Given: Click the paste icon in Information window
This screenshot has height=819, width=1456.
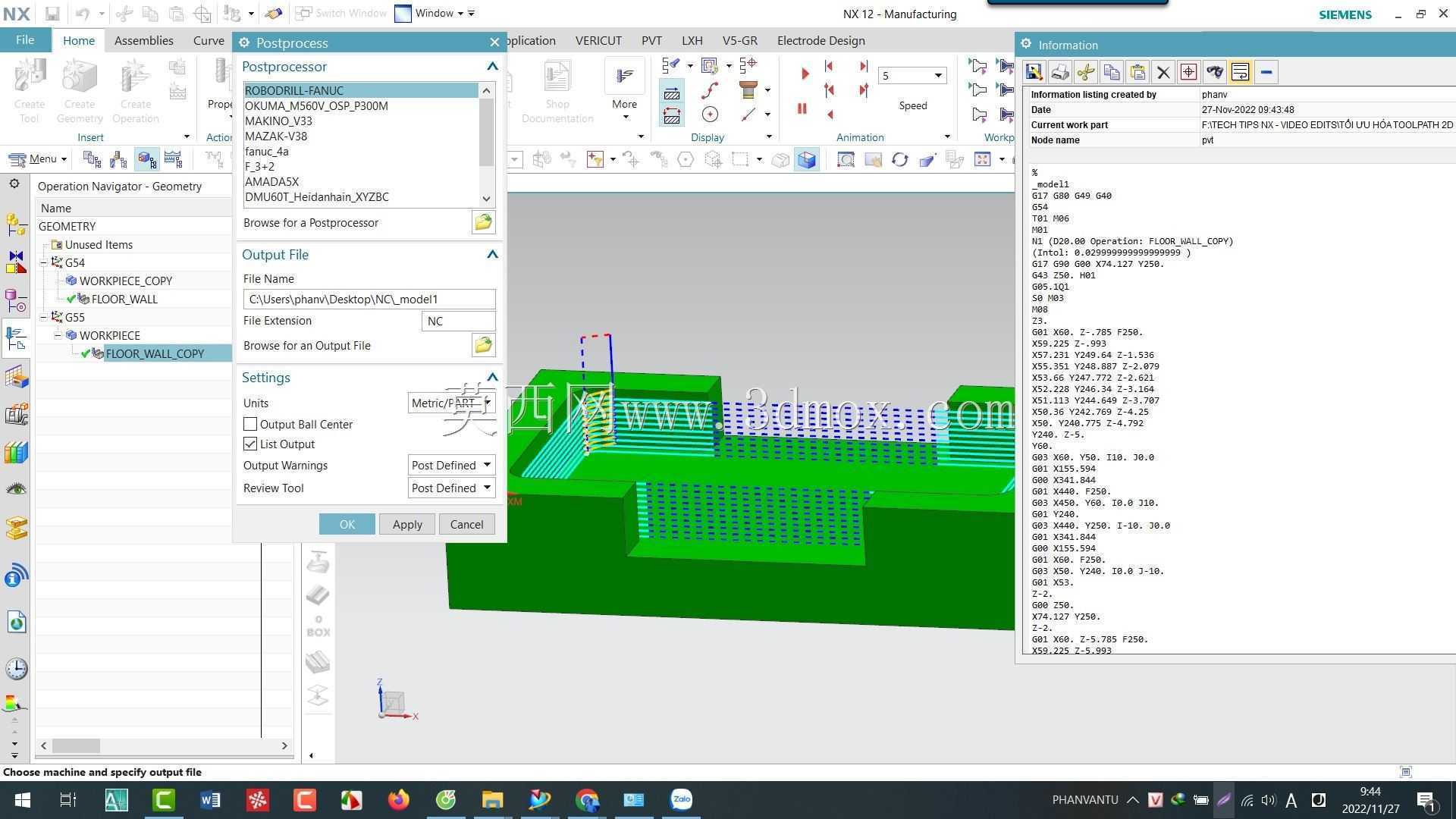Looking at the screenshot, I should (1137, 72).
